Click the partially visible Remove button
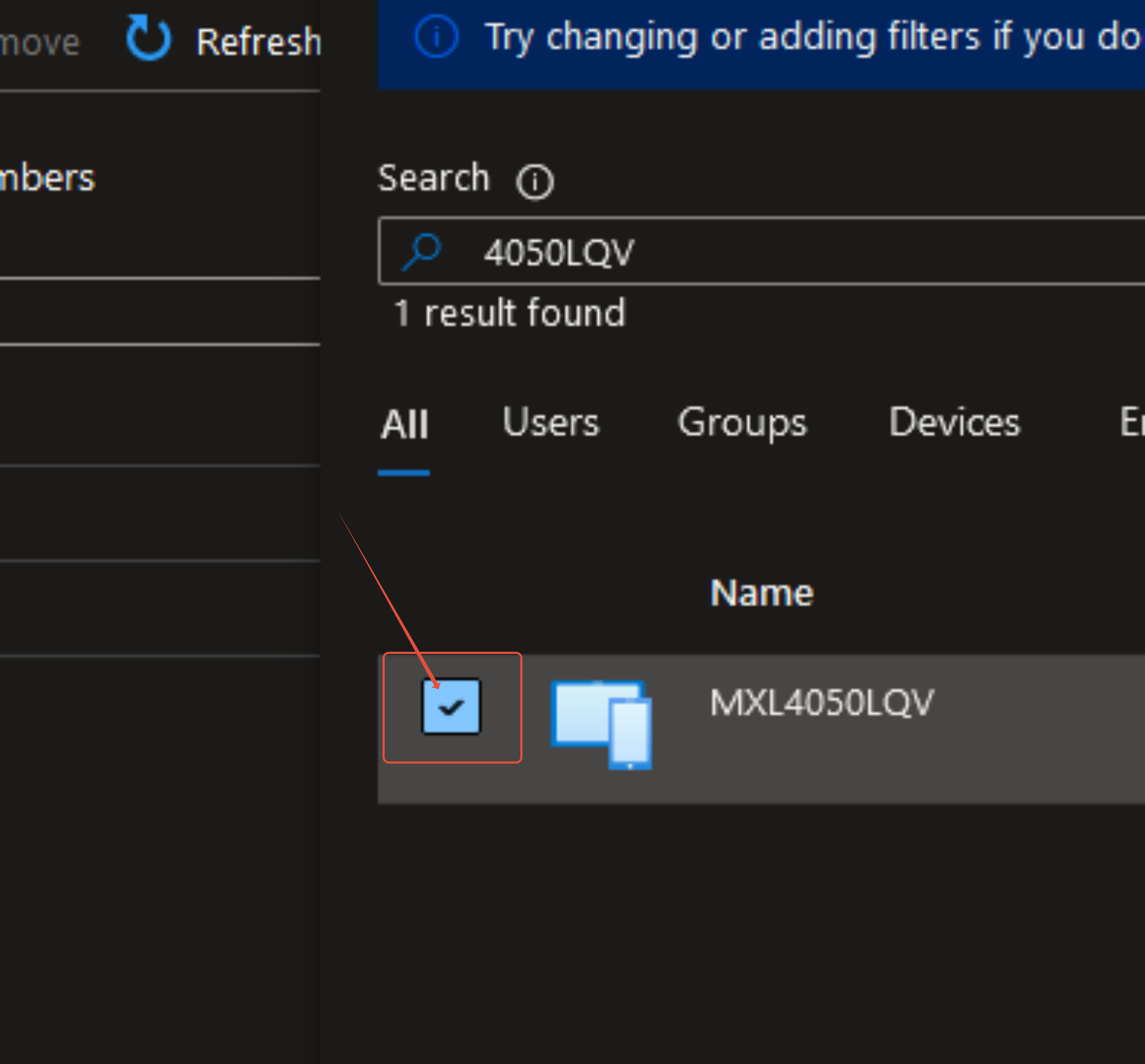The height and width of the screenshot is (1064, 1145). pos(39,42)
